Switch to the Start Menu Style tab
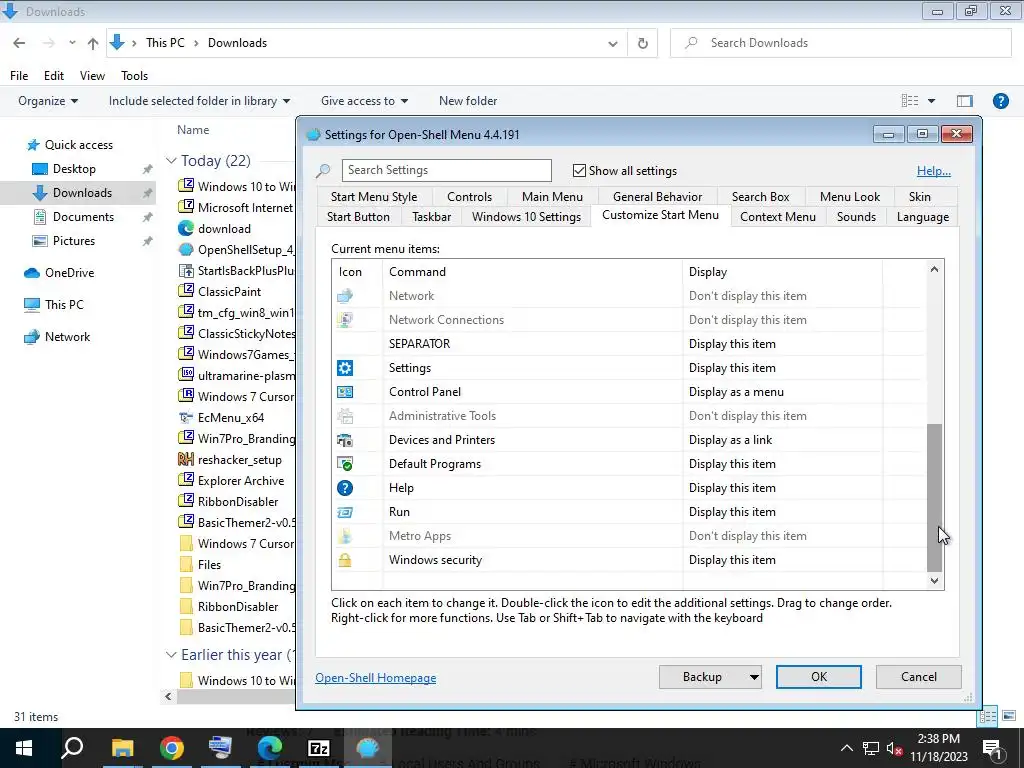The height and width of the screenshot is (768, 1024). tap(374, 197)
